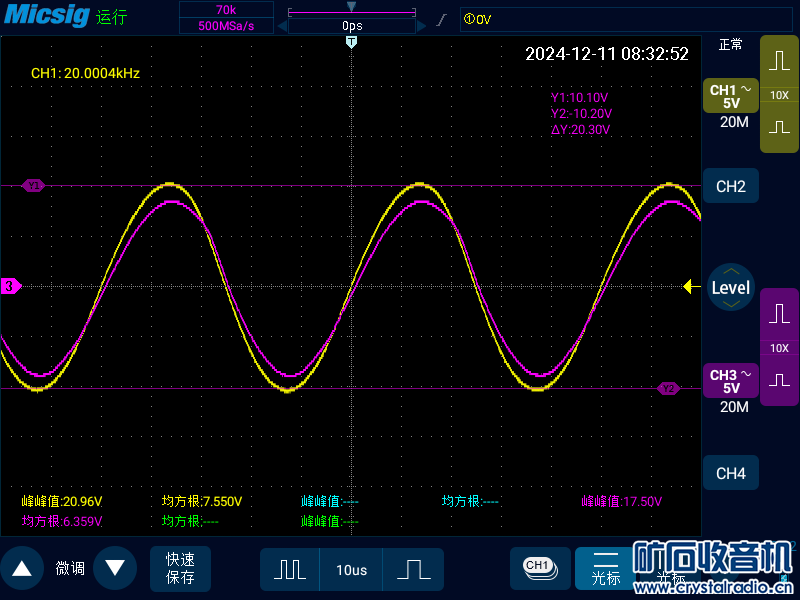The height and width of the screenshot is (600, 800).
Task: Tap the upper CH3 purple pulse icon
Action: pos(779,314)
